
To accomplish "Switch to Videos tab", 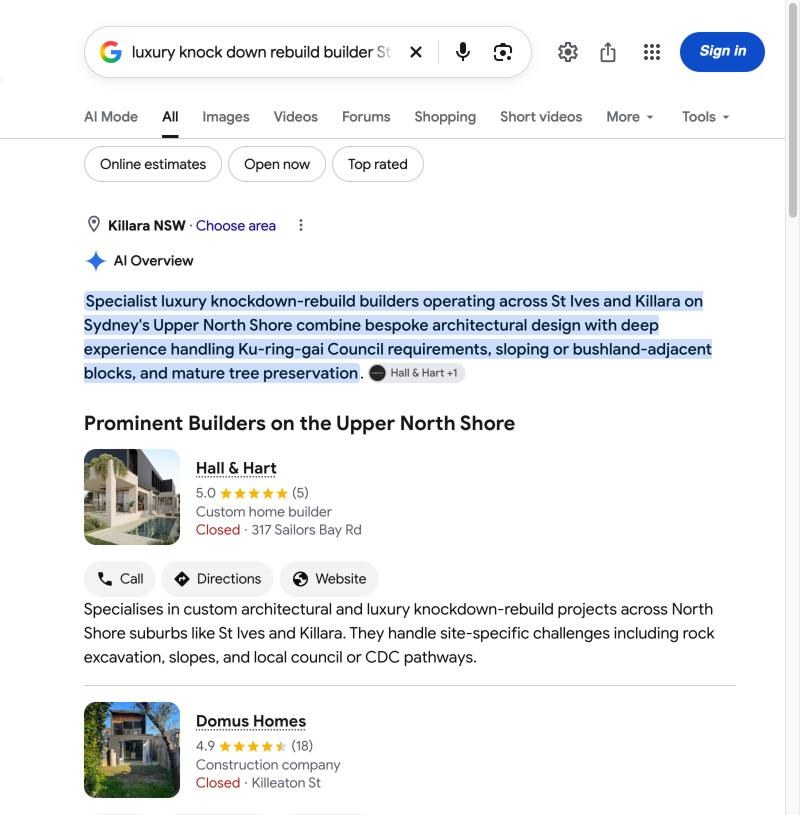I will coord(295,116).
